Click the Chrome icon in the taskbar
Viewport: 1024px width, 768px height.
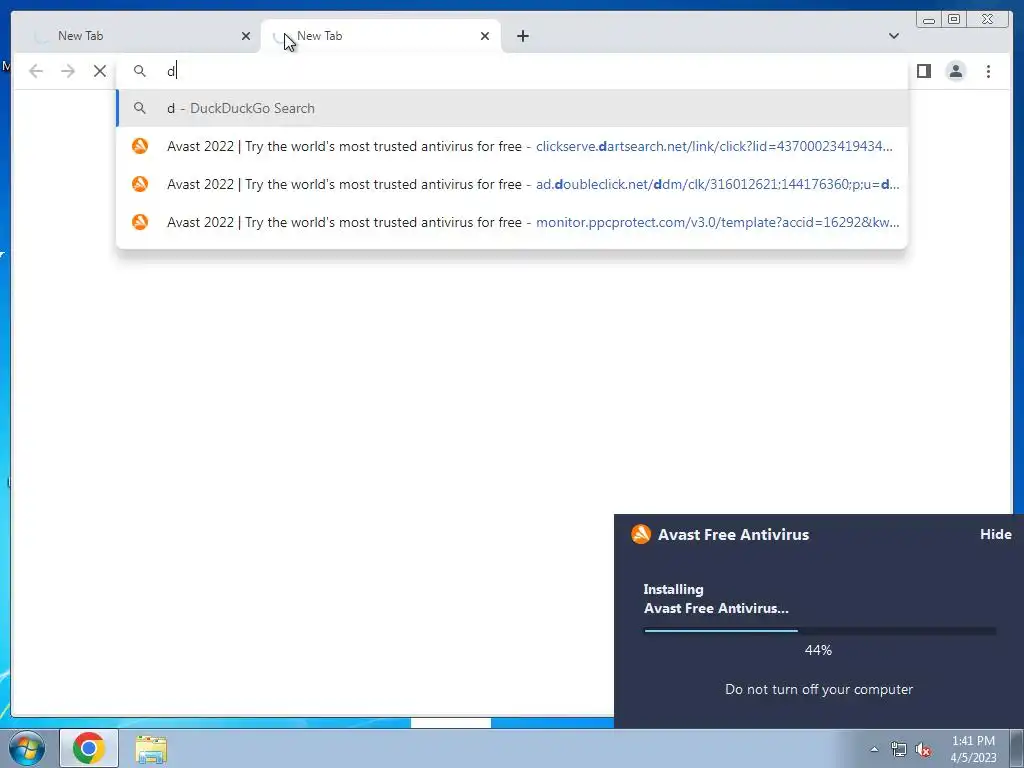tap(89, 748)
